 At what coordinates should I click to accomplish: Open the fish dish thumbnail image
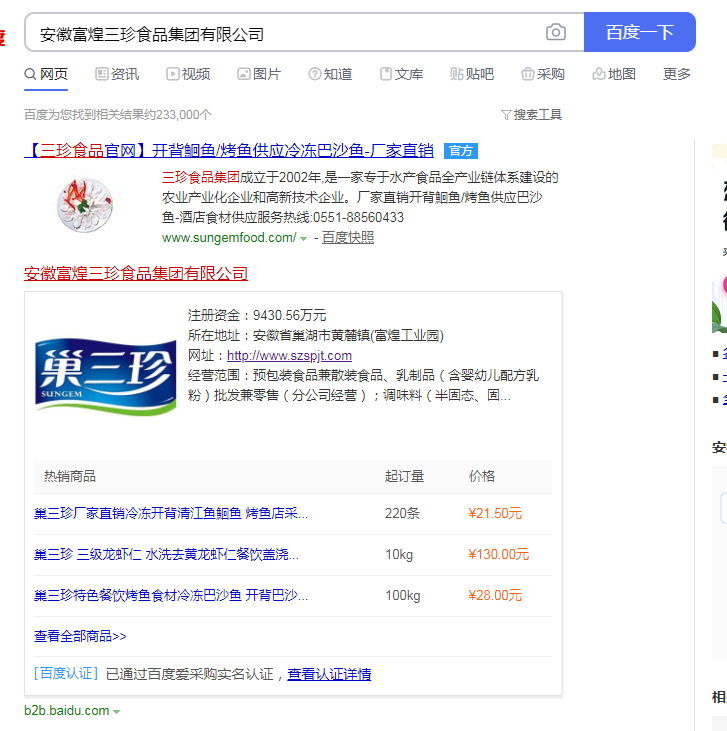coord(84,205)
